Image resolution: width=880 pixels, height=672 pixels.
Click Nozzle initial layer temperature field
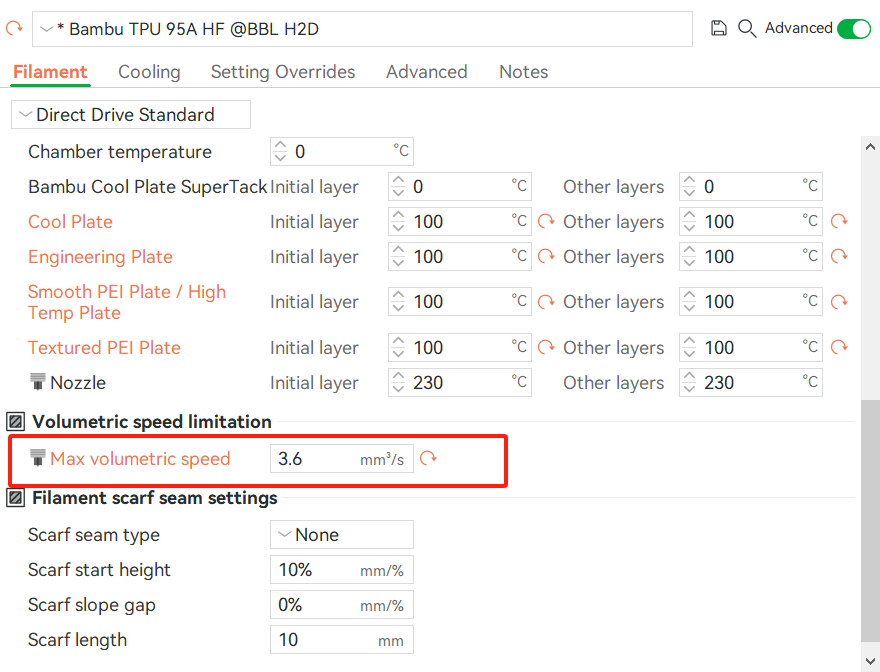460,382
